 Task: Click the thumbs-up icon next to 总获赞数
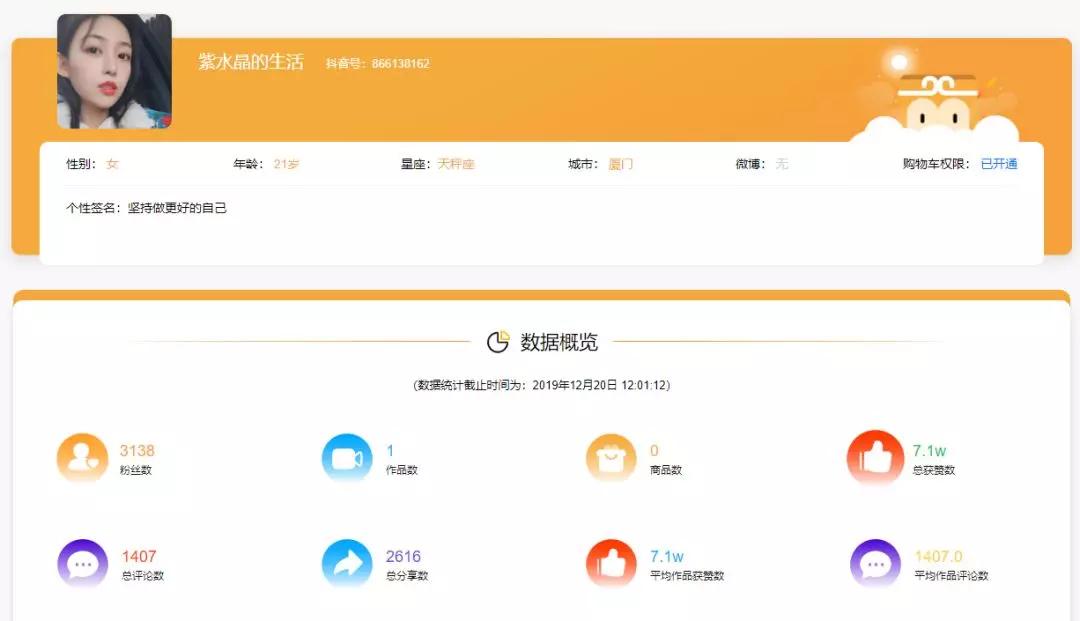875,458
